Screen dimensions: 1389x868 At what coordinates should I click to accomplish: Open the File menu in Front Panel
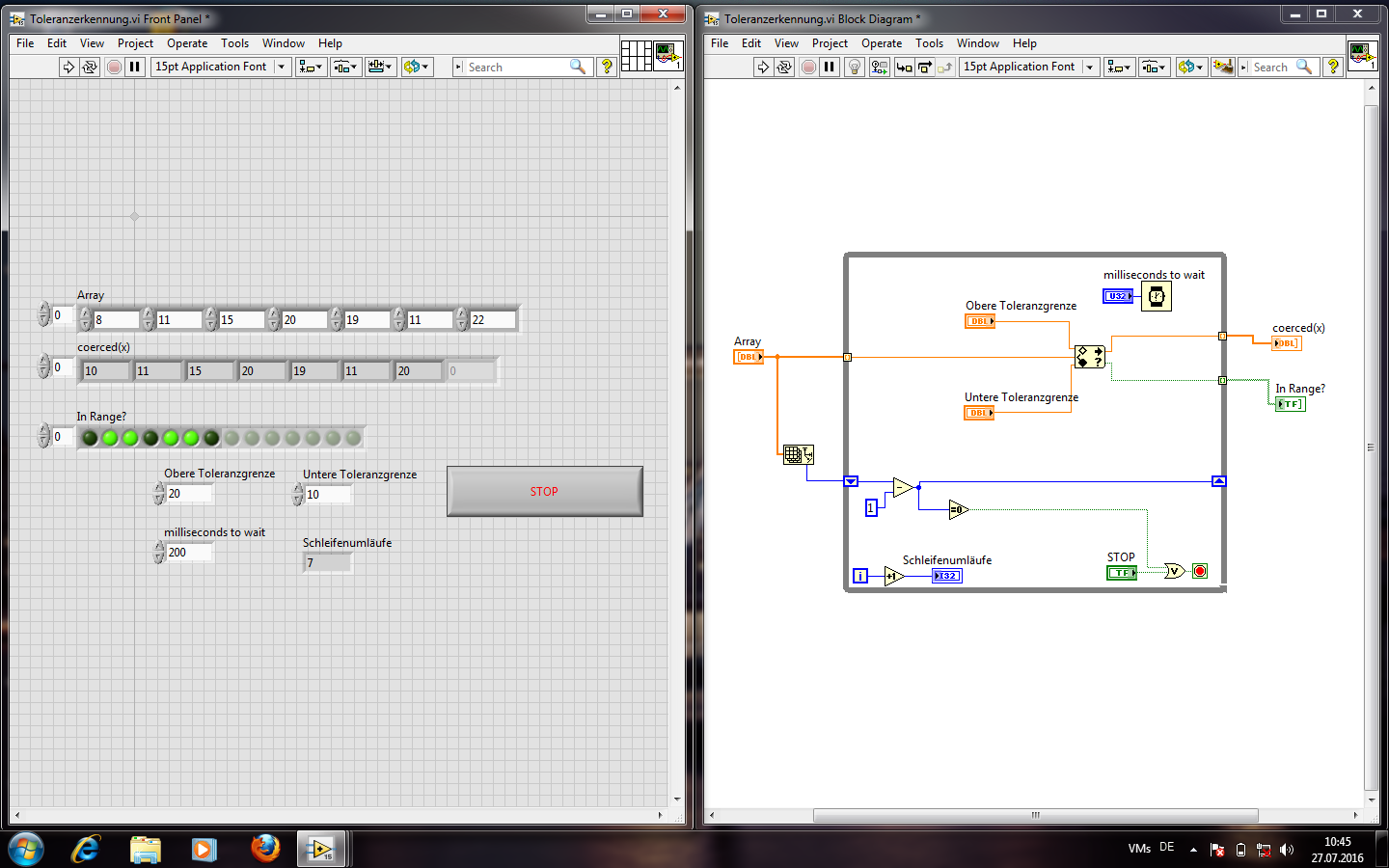coord(25,43)
